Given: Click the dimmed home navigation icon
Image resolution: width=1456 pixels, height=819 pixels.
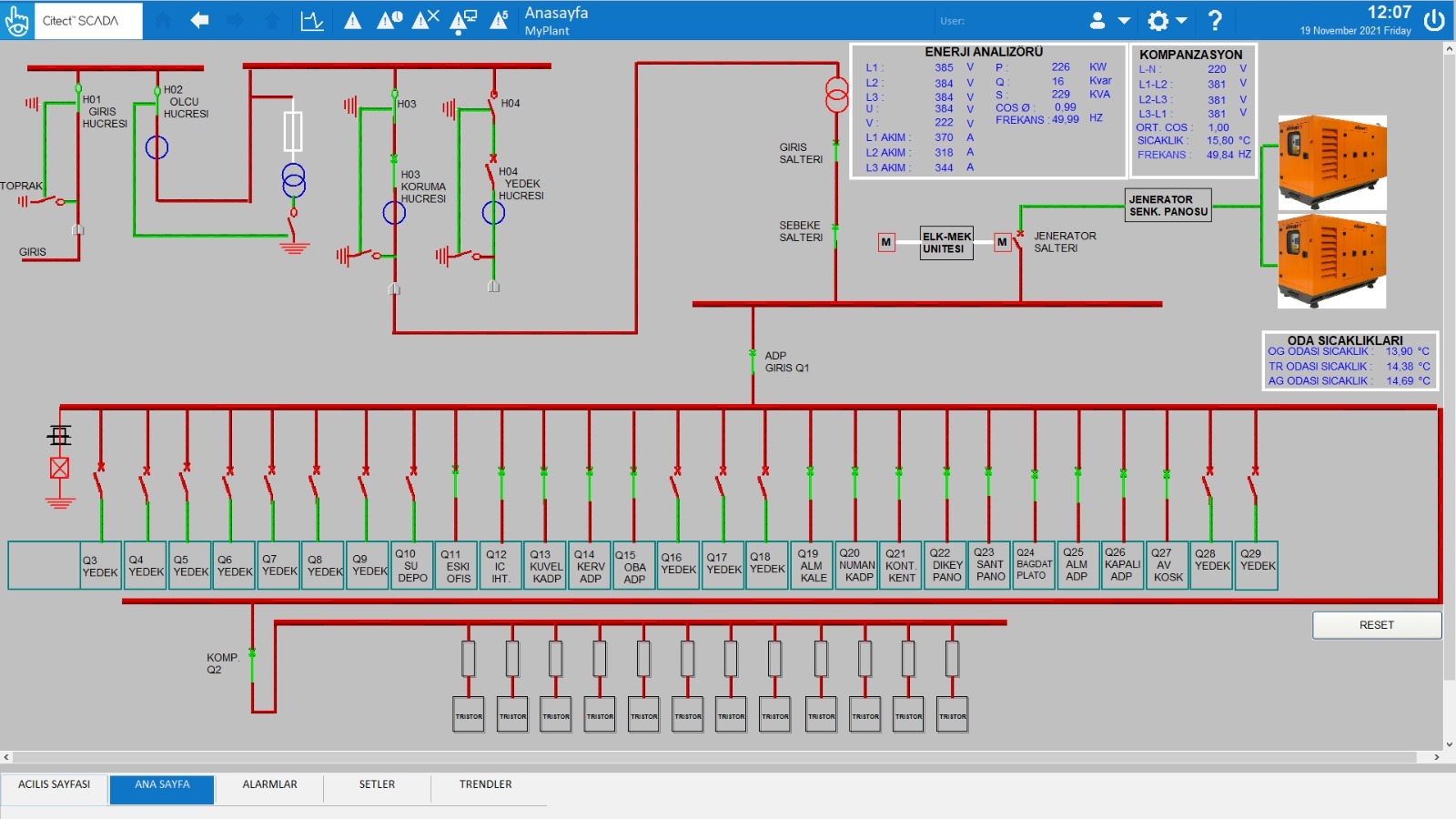Looking at the screenshot, I should [x=164, y=20].
